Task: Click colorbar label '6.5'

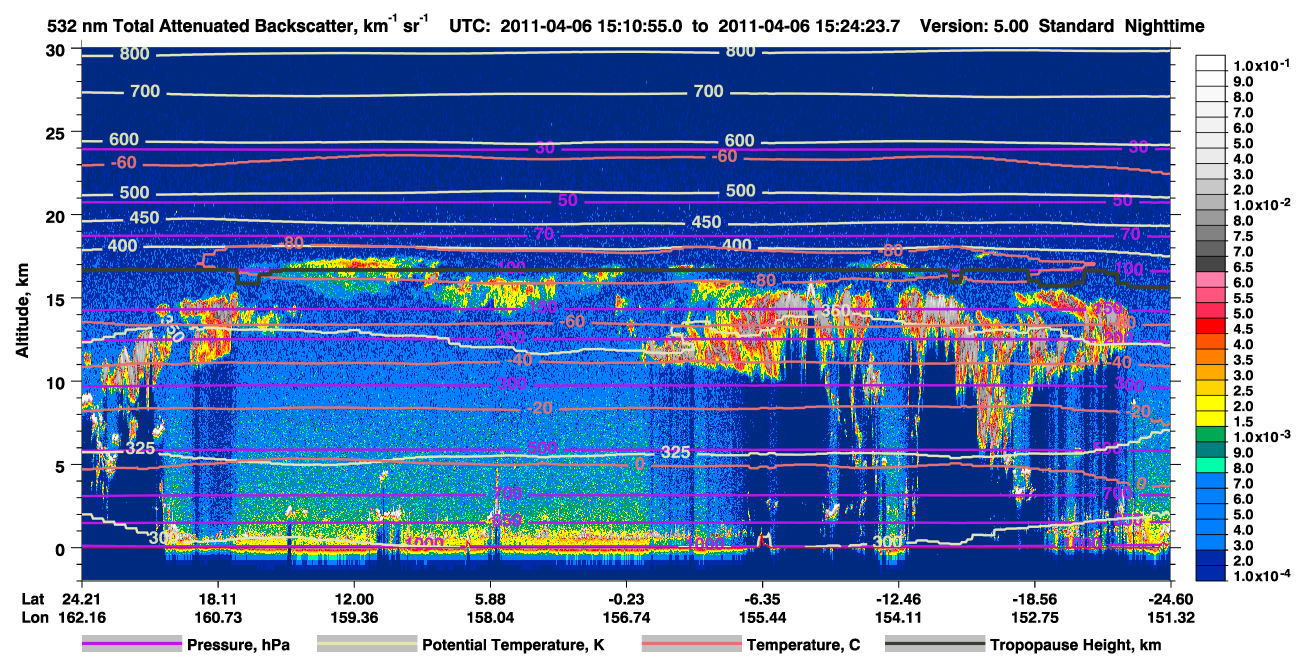Action: [x=1243, y=267]
